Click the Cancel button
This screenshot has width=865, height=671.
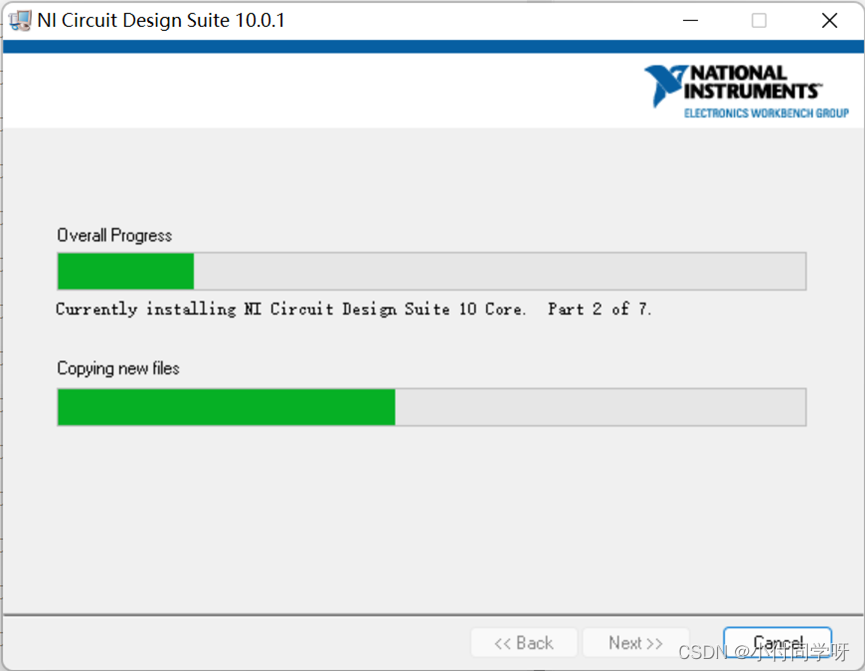[x=777, y=642]
